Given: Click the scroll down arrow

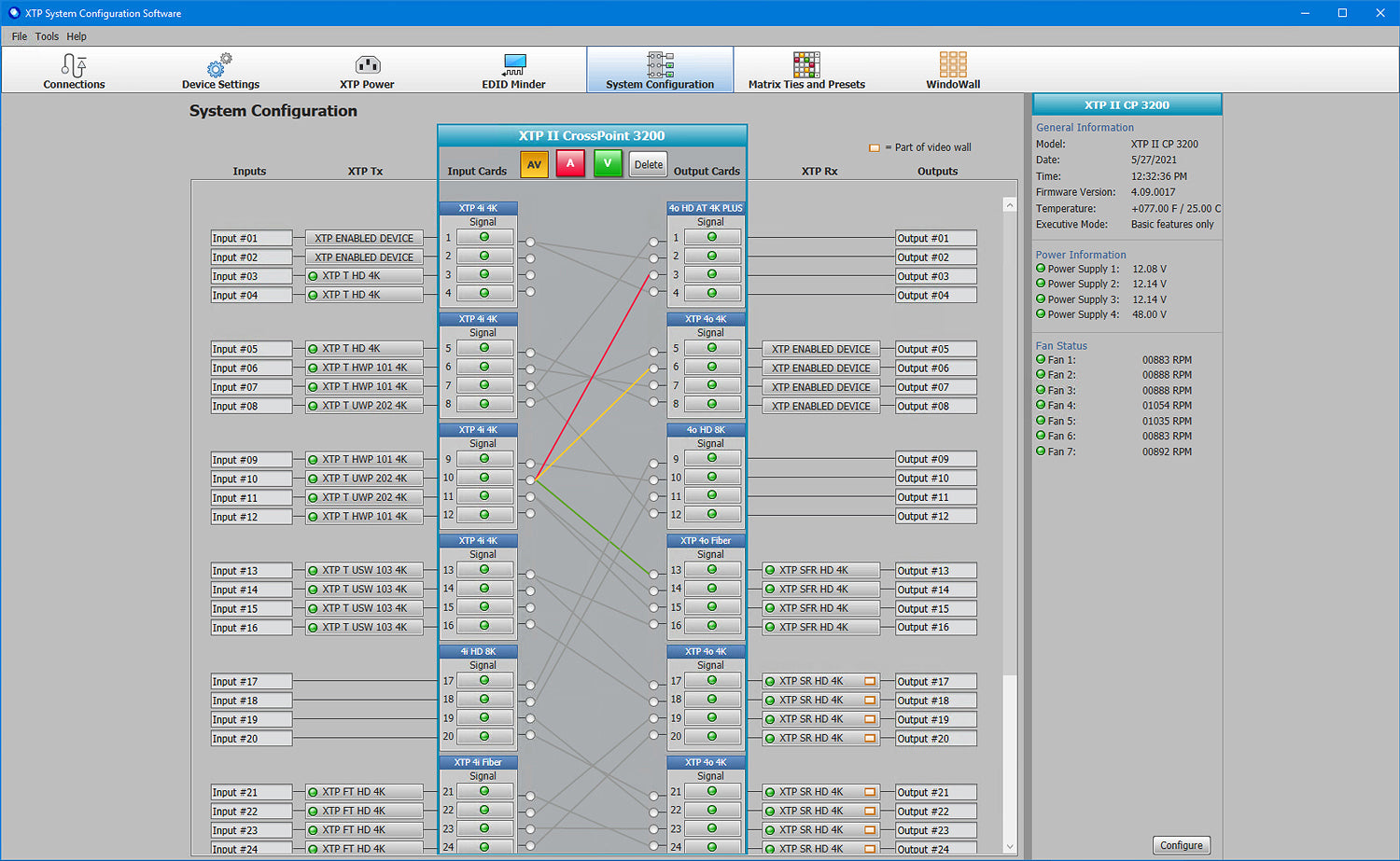Looking at the screenshot, I should click(1010, 847).
